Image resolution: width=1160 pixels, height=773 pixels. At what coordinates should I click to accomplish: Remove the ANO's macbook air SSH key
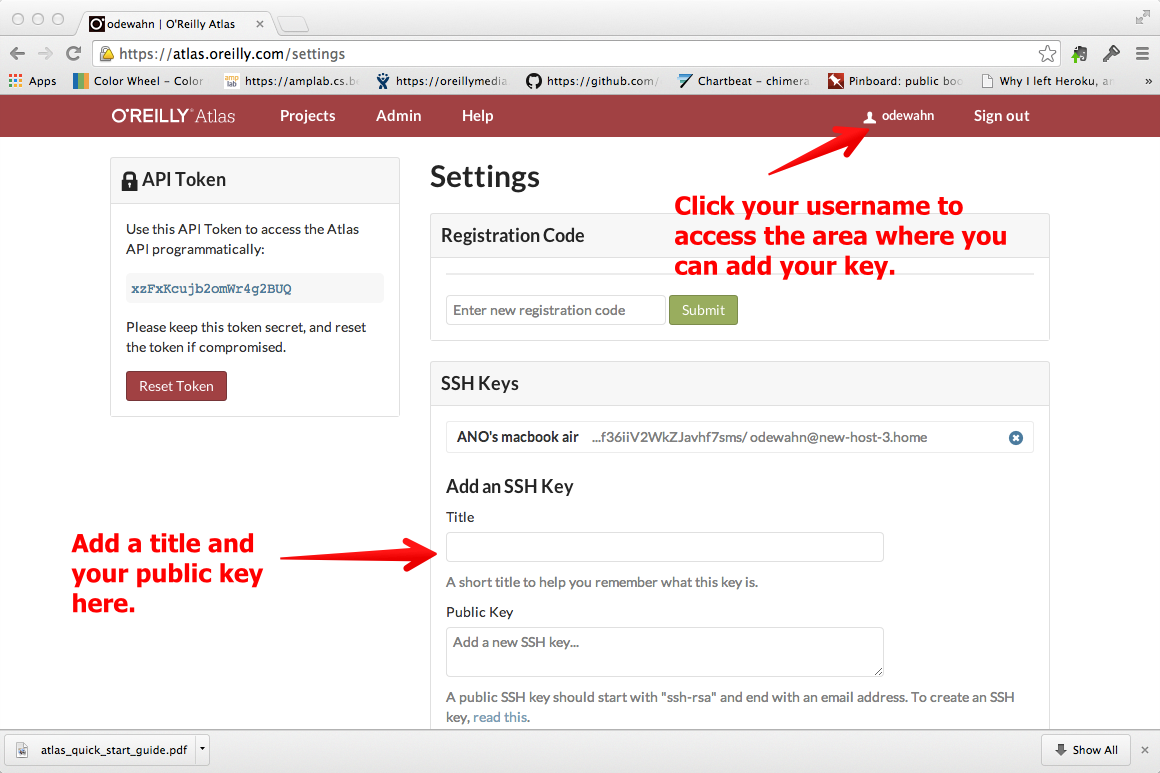[1016, 438]
